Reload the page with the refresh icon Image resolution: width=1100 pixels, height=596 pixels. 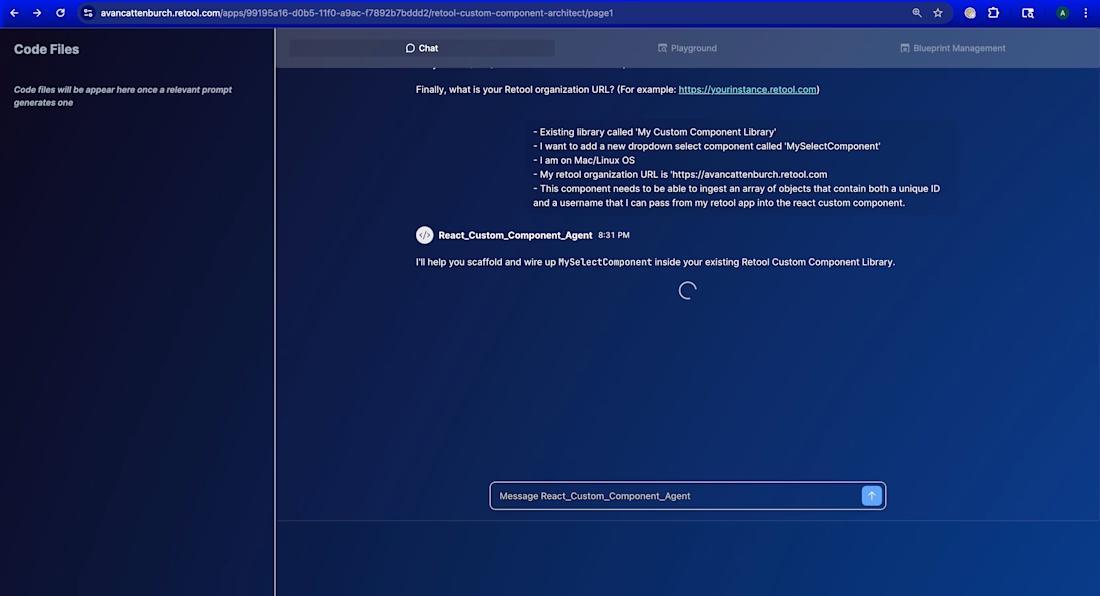coord(60,13)
